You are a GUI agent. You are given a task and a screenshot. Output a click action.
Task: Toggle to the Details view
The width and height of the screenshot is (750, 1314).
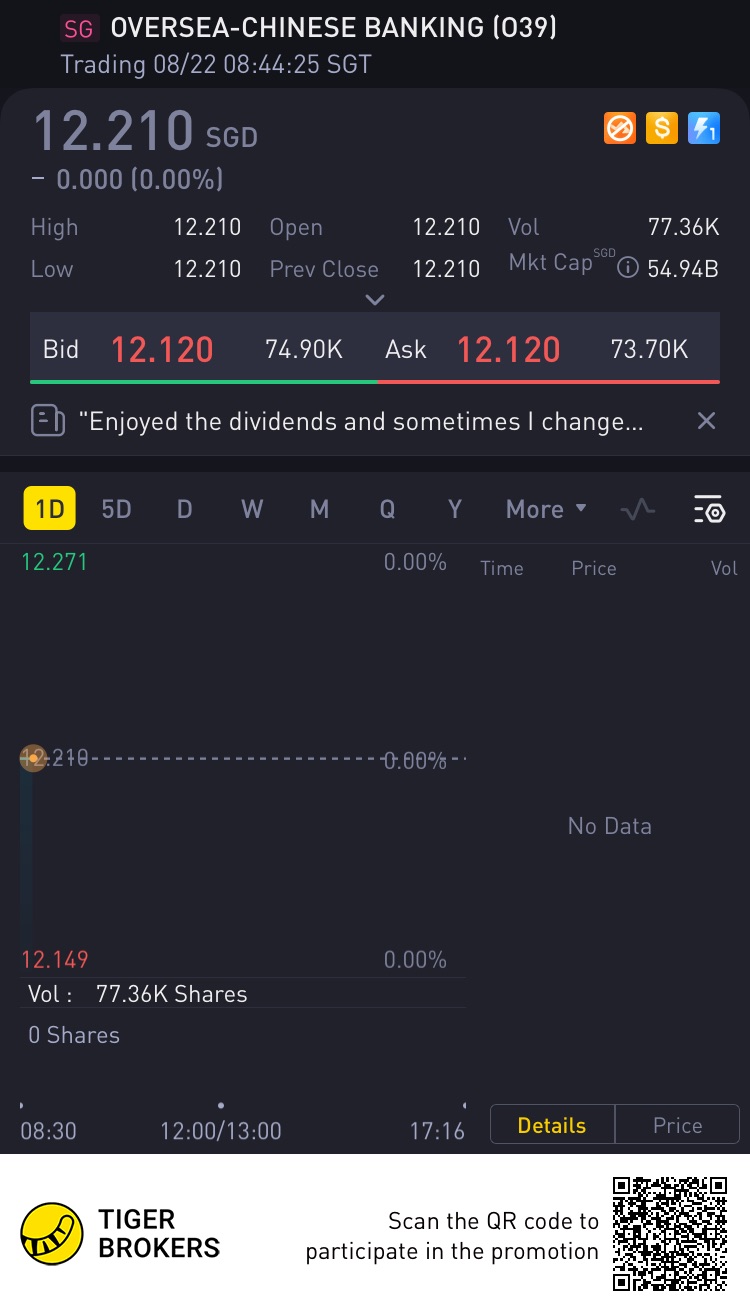pyautogui.click(x=552, y=1125)
